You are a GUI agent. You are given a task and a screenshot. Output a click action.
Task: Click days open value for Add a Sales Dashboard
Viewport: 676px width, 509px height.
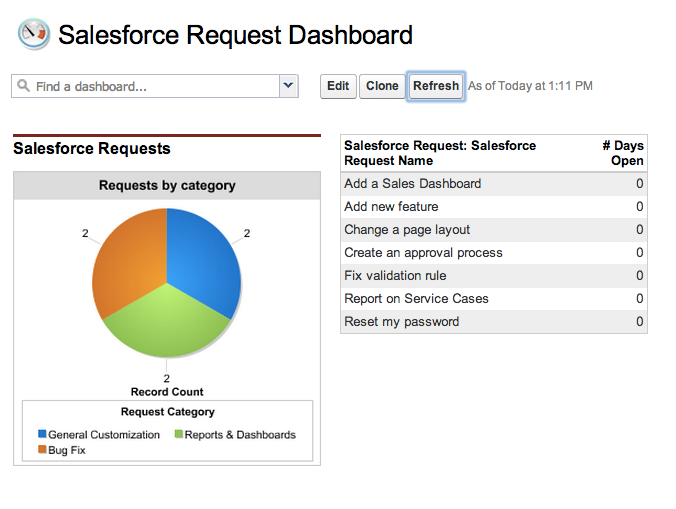pos(640,184)
